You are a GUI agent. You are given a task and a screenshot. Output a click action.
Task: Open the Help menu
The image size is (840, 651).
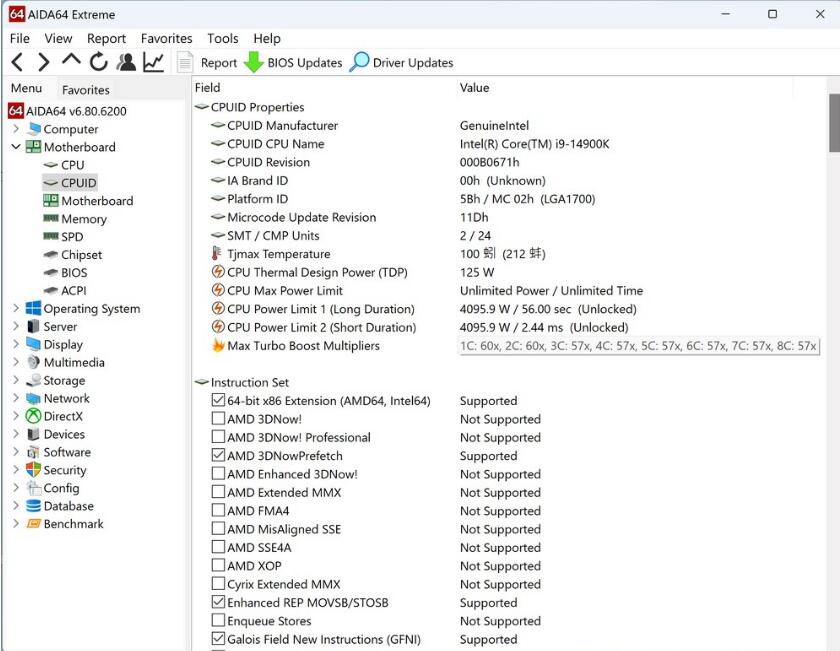point(267,39)
